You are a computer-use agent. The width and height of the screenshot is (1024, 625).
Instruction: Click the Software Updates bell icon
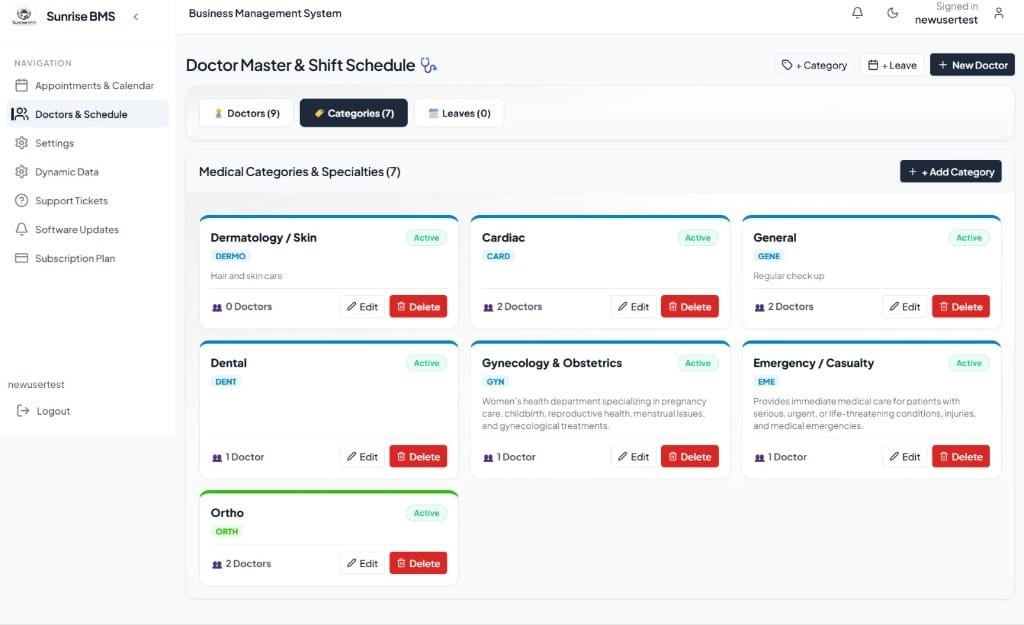click(22, 229)
